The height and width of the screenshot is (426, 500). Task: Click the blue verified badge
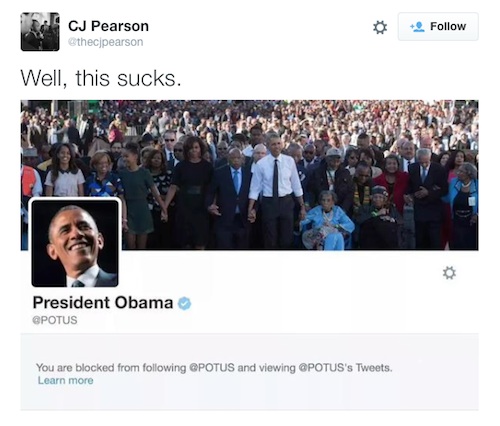click(184, 303)
